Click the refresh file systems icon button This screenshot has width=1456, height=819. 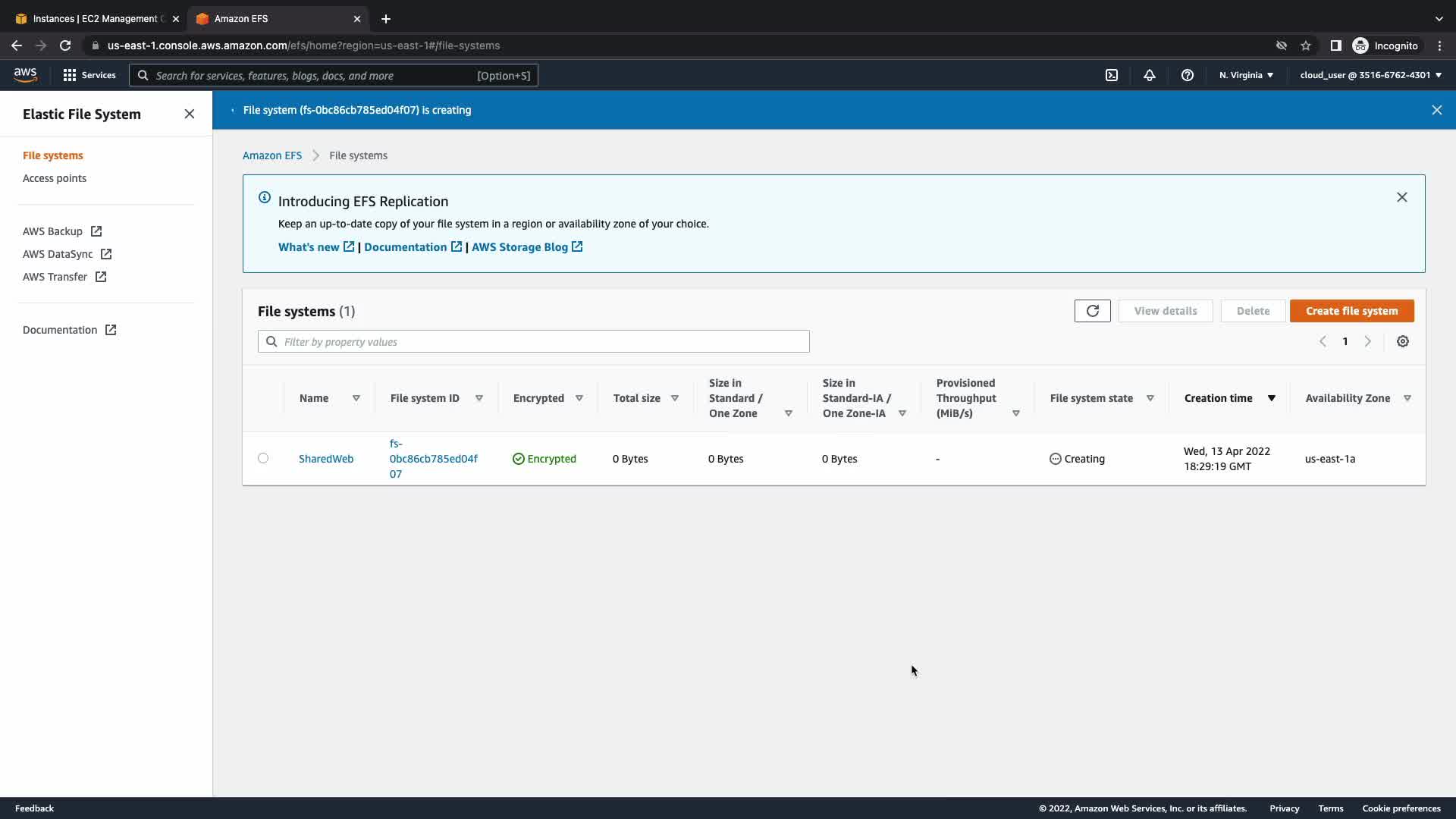(1092, 311)
